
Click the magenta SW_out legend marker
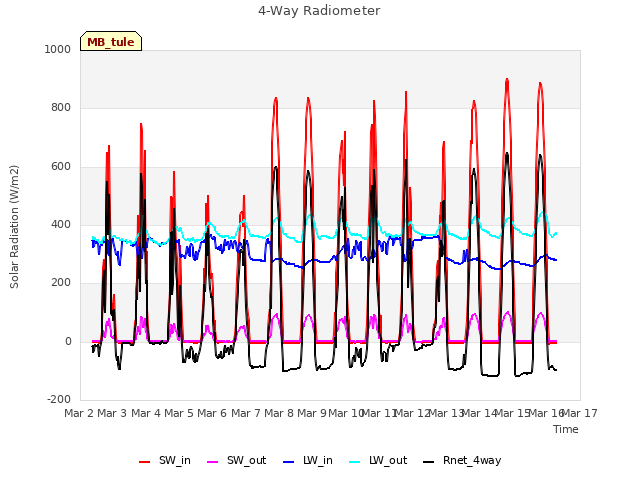click(213, 462)
